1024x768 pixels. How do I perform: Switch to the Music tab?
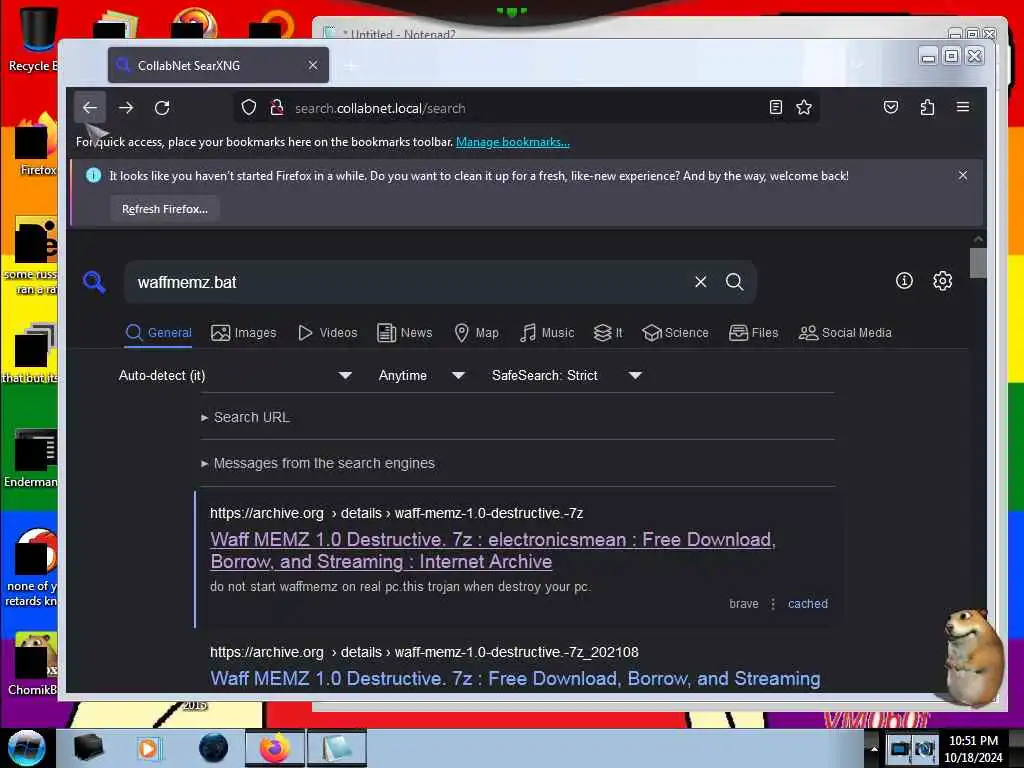coord(547,332)
